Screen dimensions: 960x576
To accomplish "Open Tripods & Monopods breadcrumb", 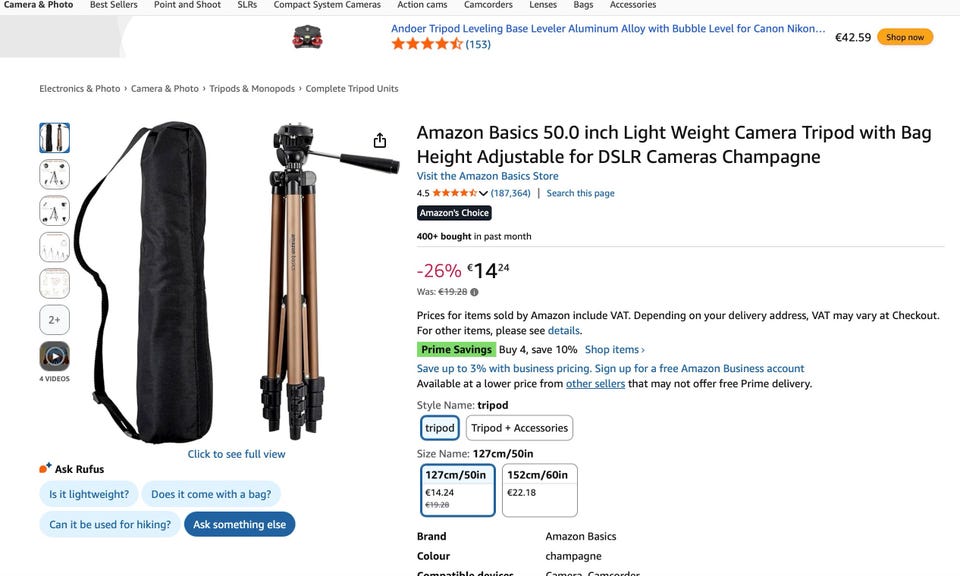I will coord(252,89).
